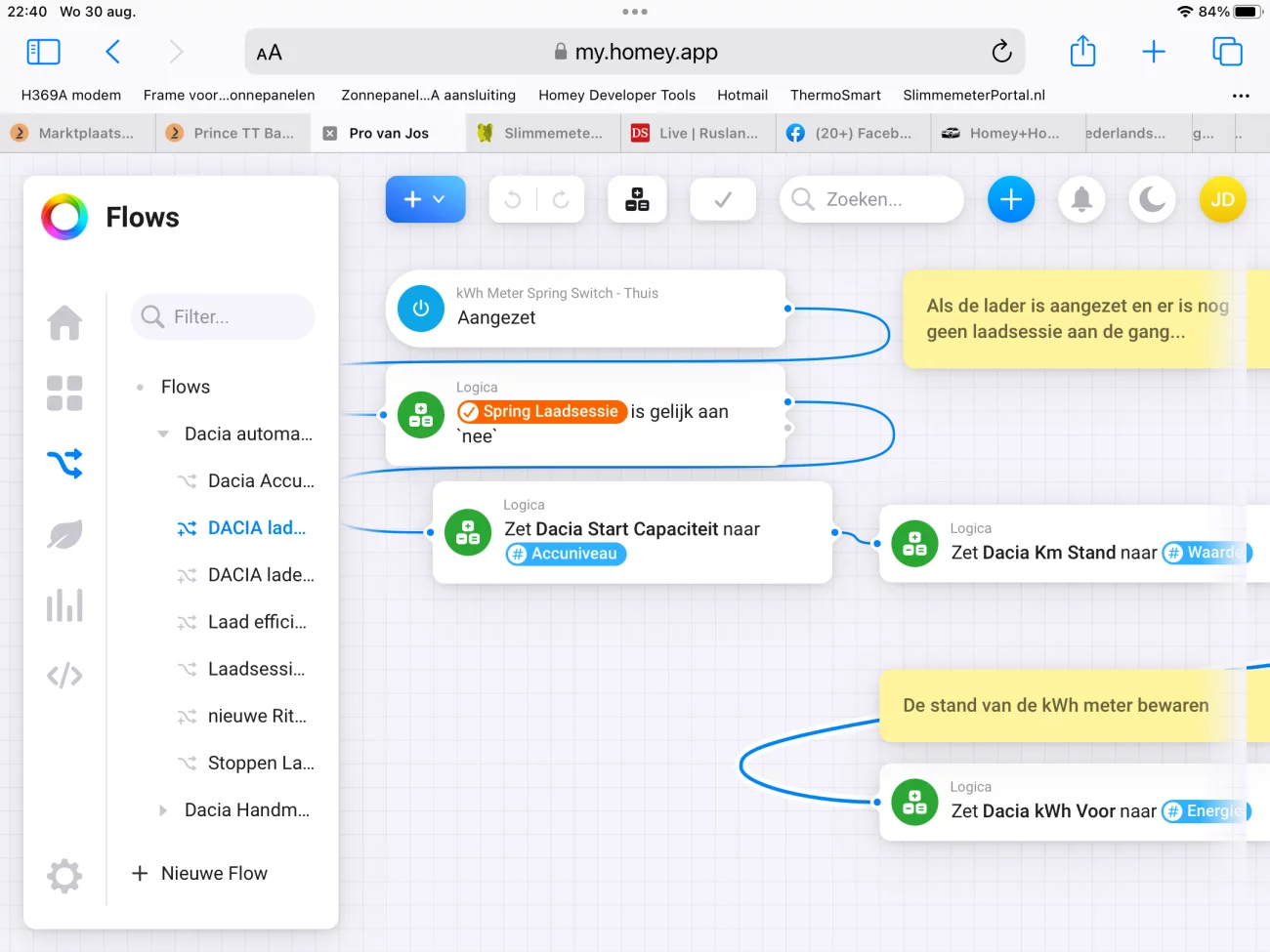
Task: Focus the Filter flows field
Action: [223, 316]
